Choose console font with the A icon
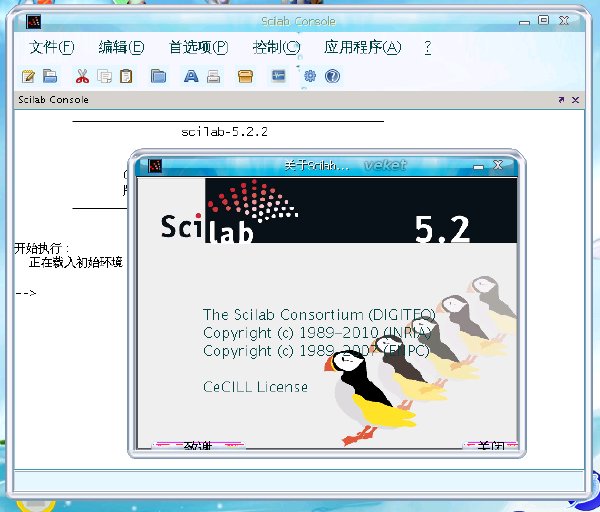The width and height of the screenshot is (600, 512). pyautogui.click(x=191, y=76)
